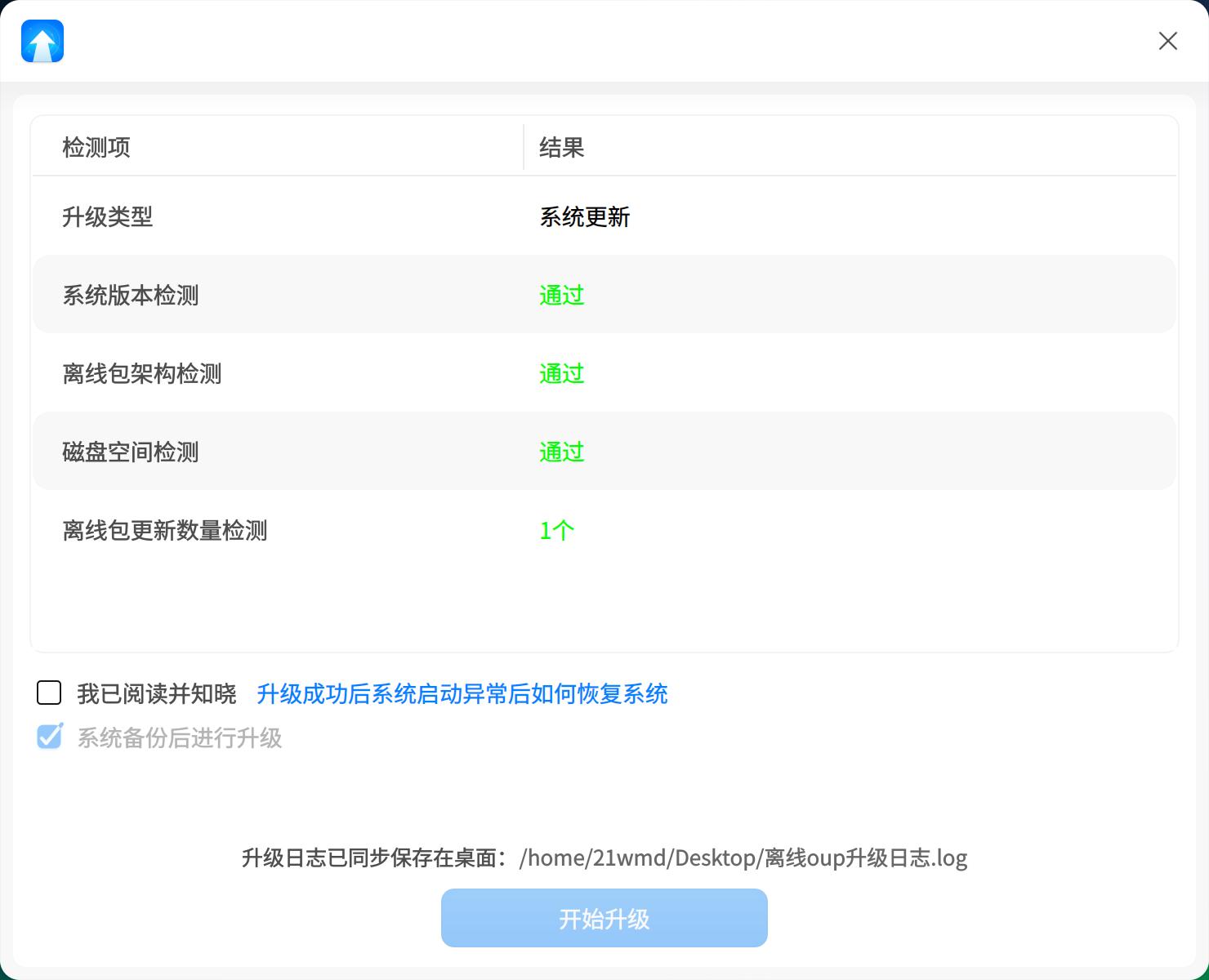This screenshot has width=1209, height=980.
Task: Select the 磁盘空间检测 row label
Action: [131, 452]
